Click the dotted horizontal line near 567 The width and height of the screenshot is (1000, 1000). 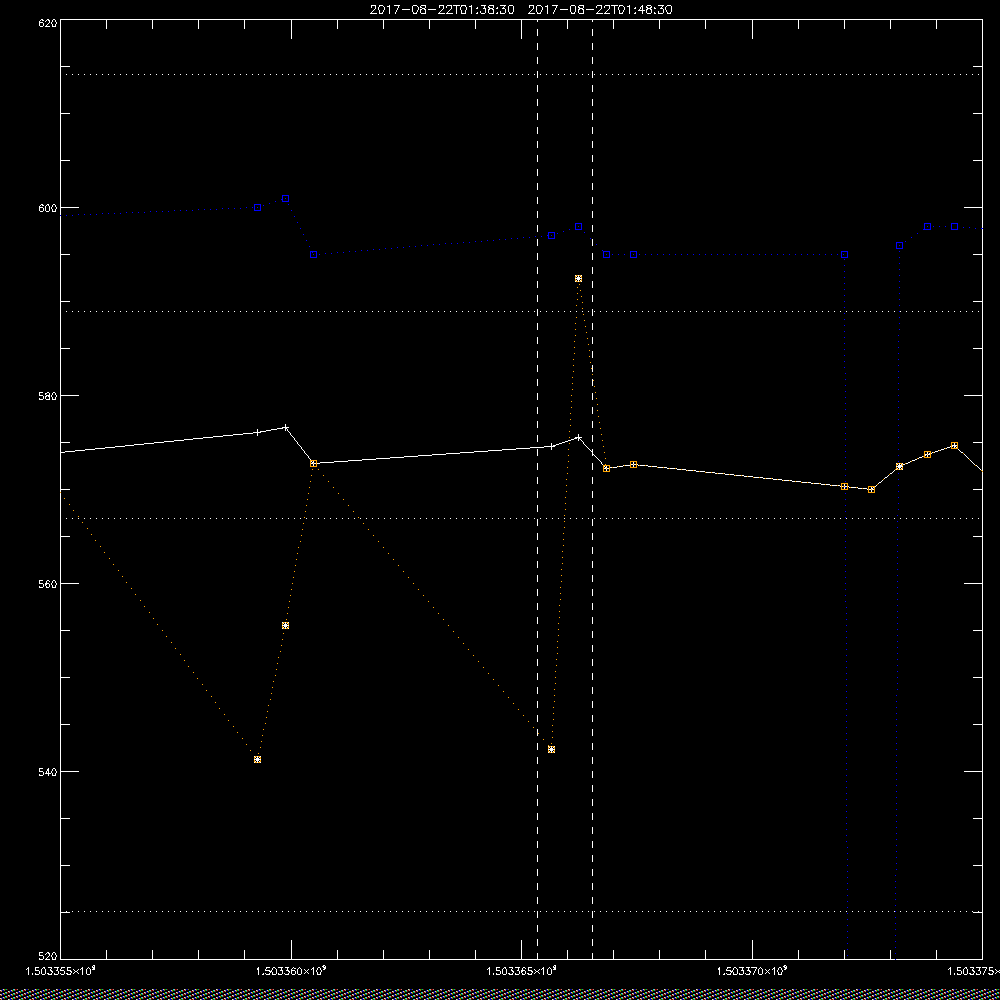coord(521,518)
